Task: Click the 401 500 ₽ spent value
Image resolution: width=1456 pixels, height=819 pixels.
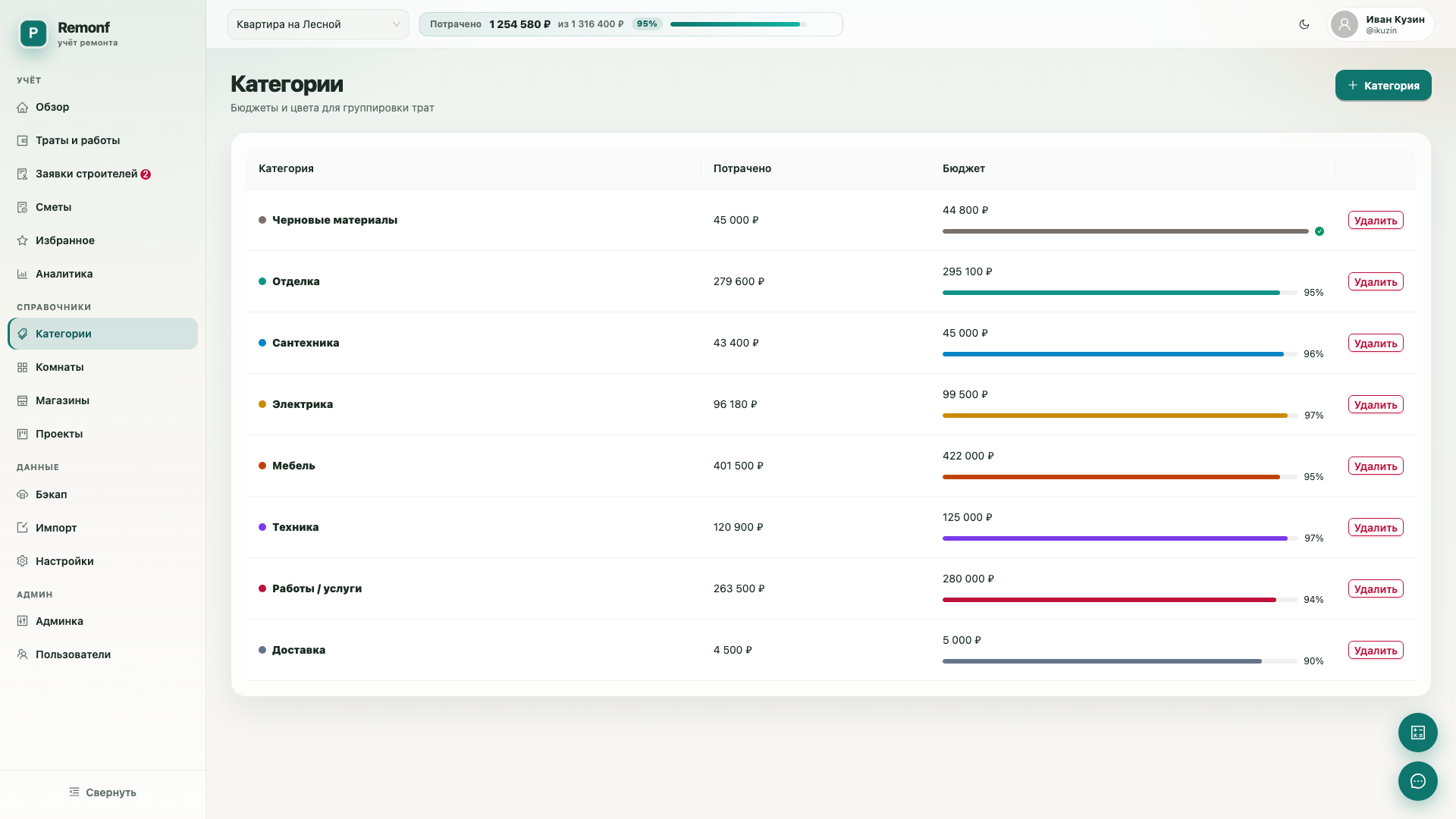Action: click(x=738, y=466)
